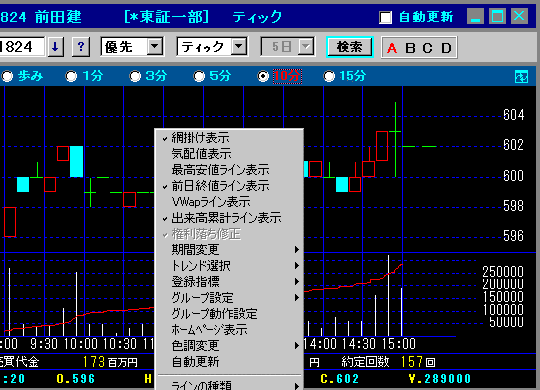540x390 pixels.
Task: Click the stock code input field
Action: click(x=21, y=47)
